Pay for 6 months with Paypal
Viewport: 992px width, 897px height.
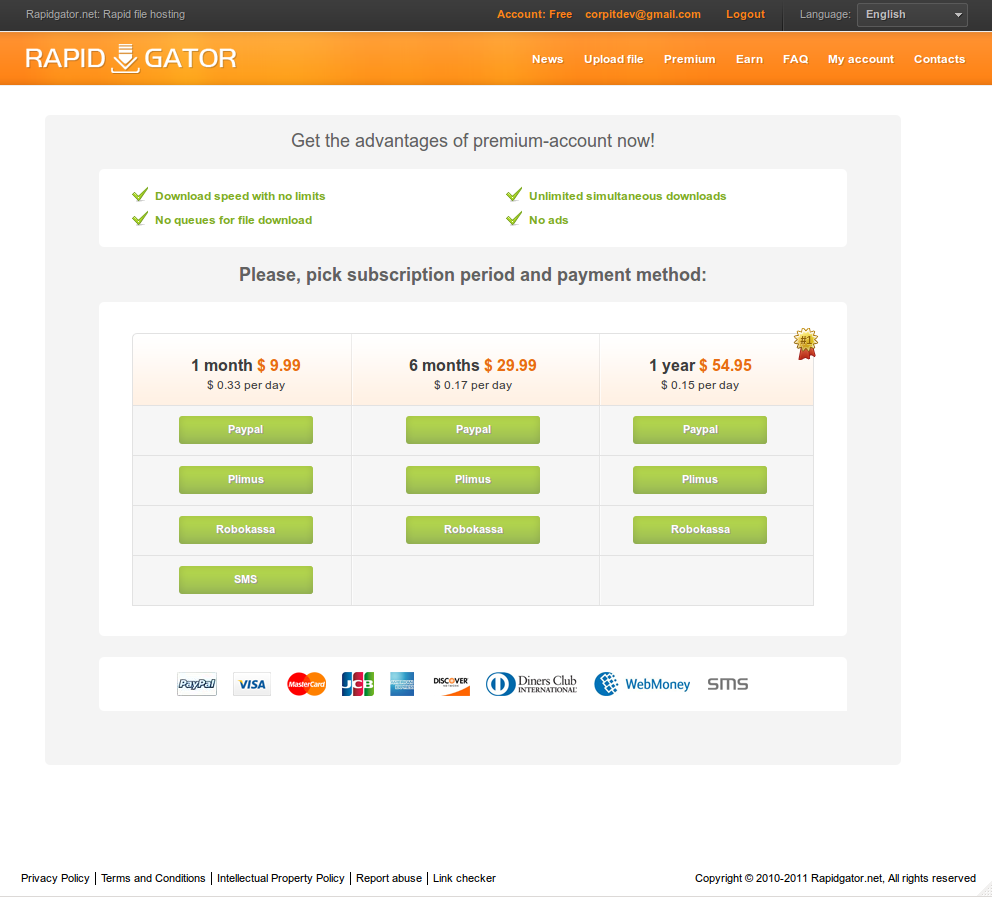click(x=473, y=430)
